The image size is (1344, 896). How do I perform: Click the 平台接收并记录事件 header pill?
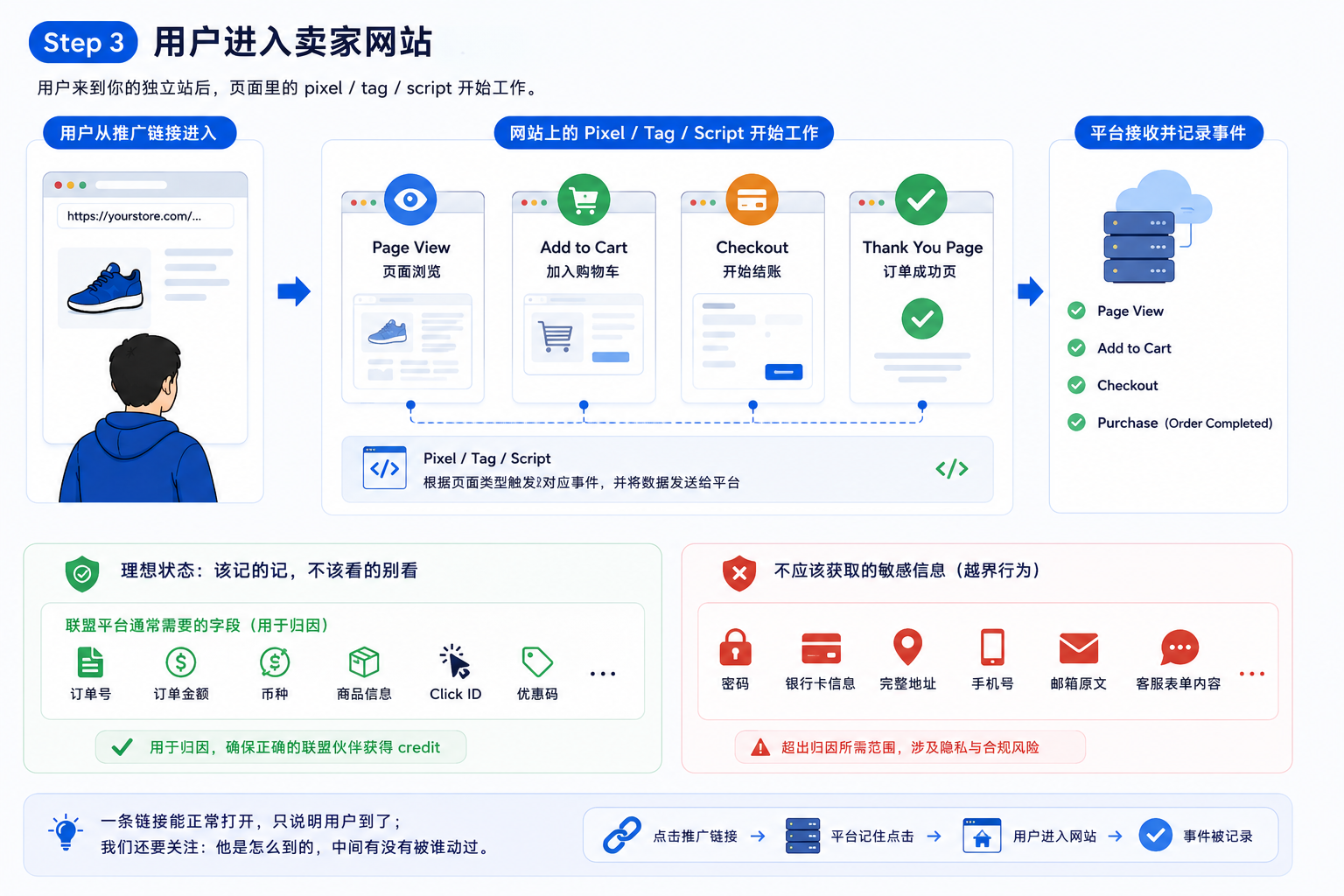(x=1168, y=133)
